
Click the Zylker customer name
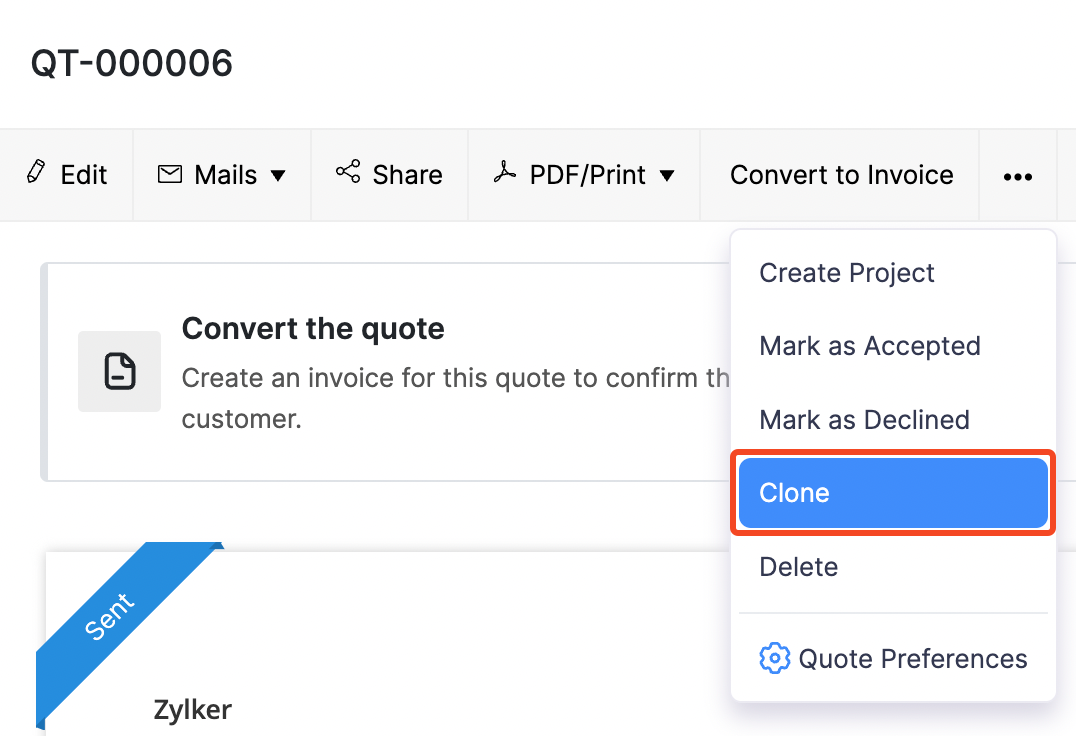point(192,710)
